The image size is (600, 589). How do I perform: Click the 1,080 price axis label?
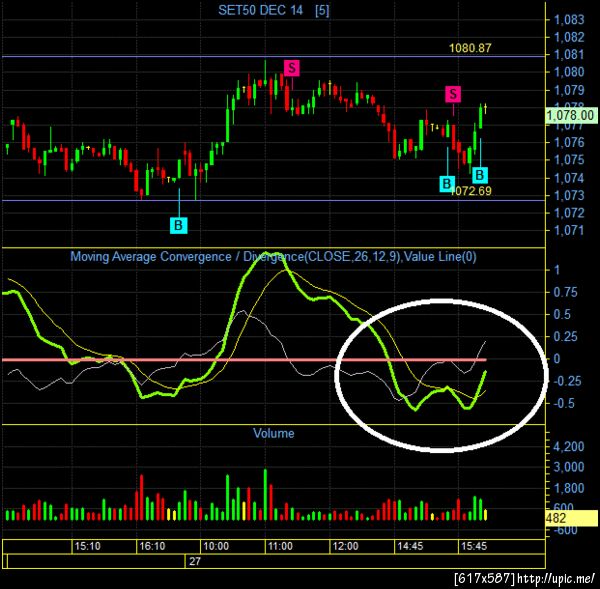tap(569, 72)
